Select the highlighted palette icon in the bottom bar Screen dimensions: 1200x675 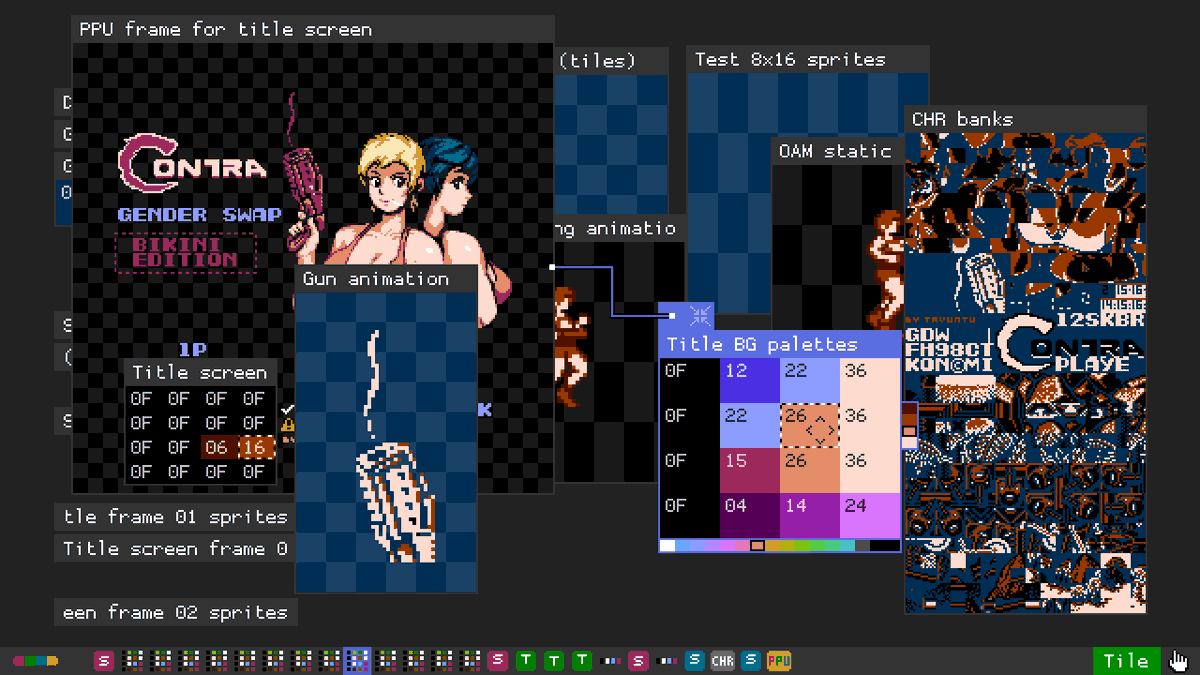(x=358, y=661)
